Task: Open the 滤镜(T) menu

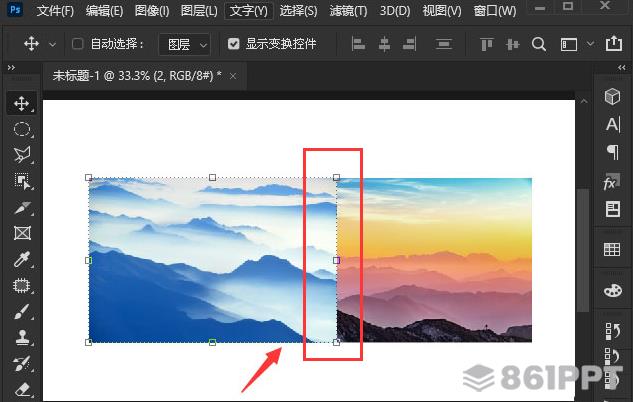Action: tap(348, 11)
